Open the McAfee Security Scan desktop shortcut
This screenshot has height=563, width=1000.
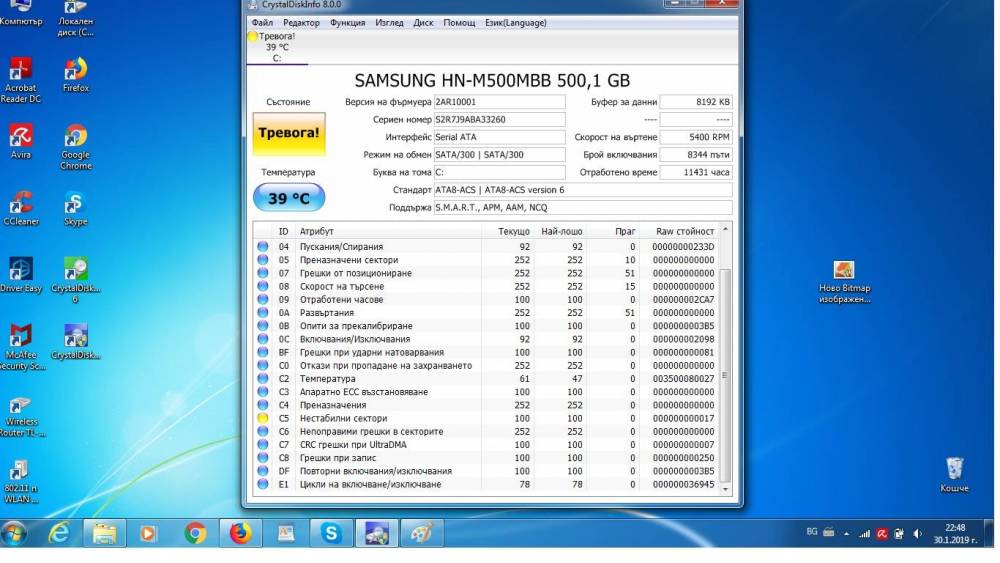pyautogui.click(x=20, y=347)
